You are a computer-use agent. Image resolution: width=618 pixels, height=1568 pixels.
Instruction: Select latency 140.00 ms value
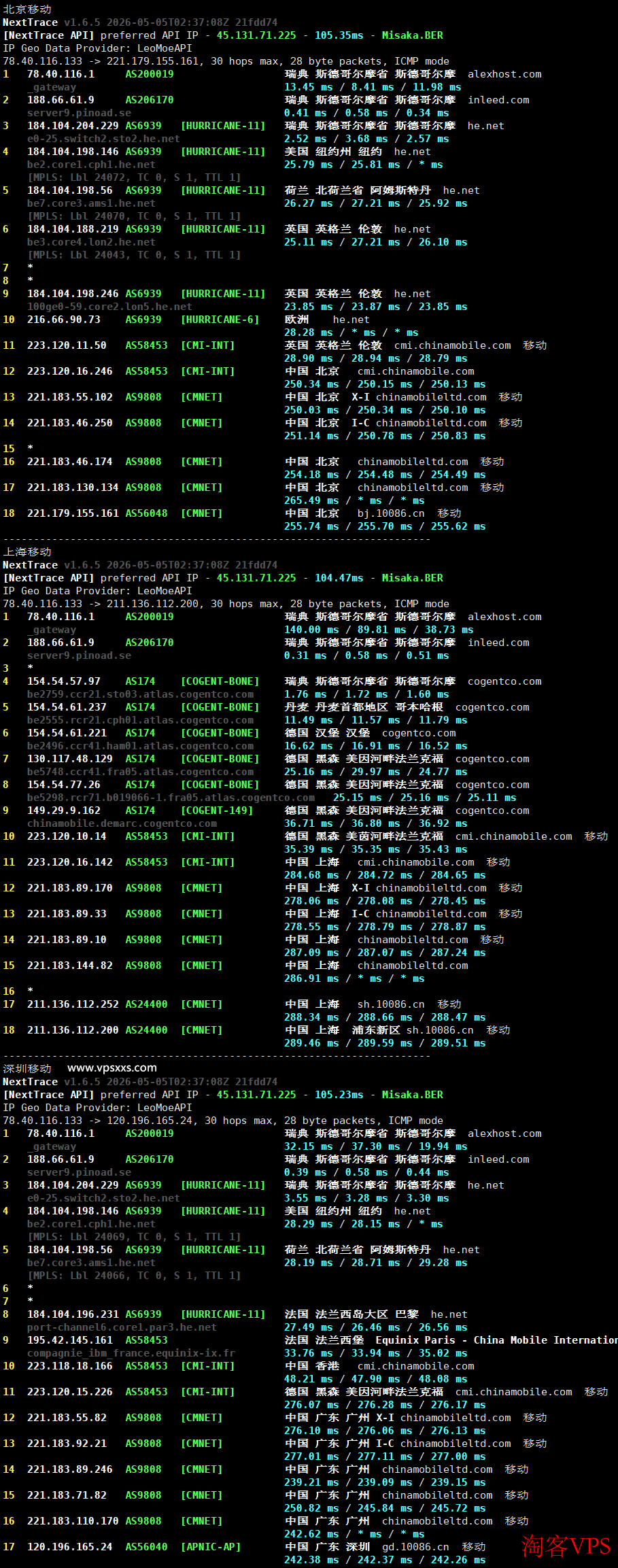click(x=311, y=630)
